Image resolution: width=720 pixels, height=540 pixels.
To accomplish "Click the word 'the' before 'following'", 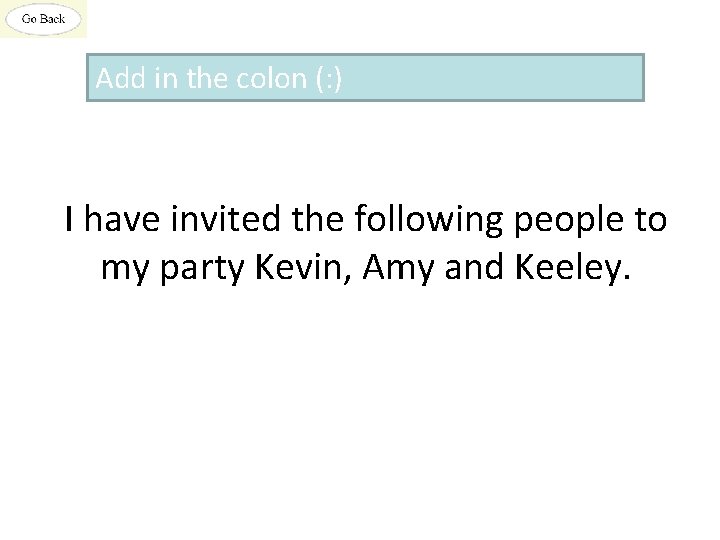I will pos(318,219).
